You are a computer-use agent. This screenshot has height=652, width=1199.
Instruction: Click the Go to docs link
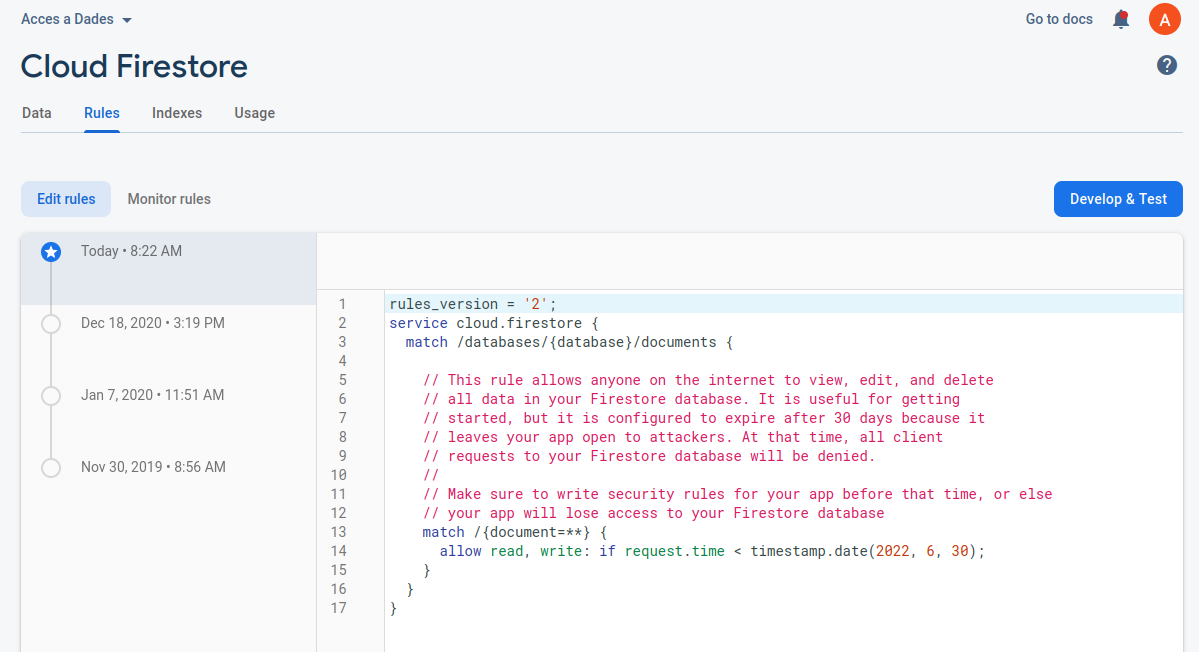tap(1059, 19)
